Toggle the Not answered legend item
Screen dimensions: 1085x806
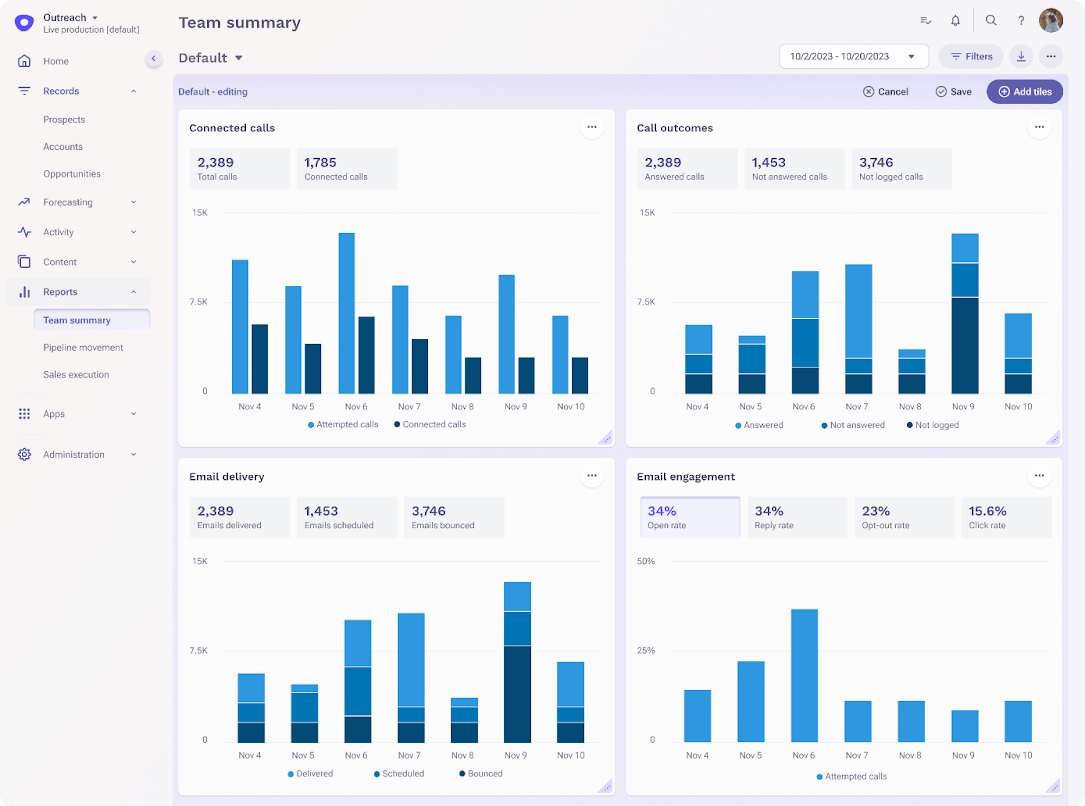pyautogui.click(x=852, y=425)
